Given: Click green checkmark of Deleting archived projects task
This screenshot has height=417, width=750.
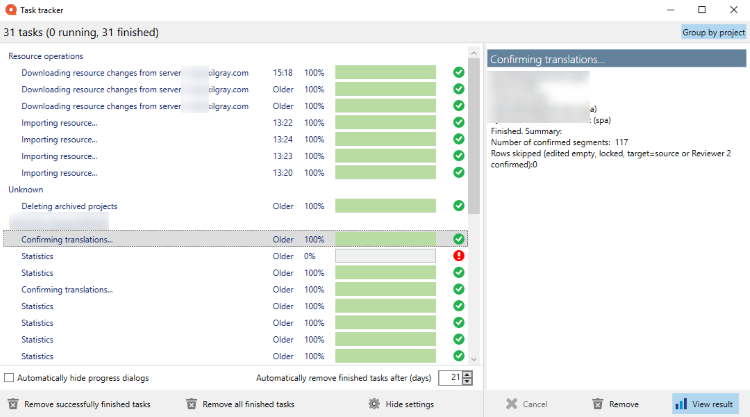Looking at the screenshot, I should pos(459,206).
